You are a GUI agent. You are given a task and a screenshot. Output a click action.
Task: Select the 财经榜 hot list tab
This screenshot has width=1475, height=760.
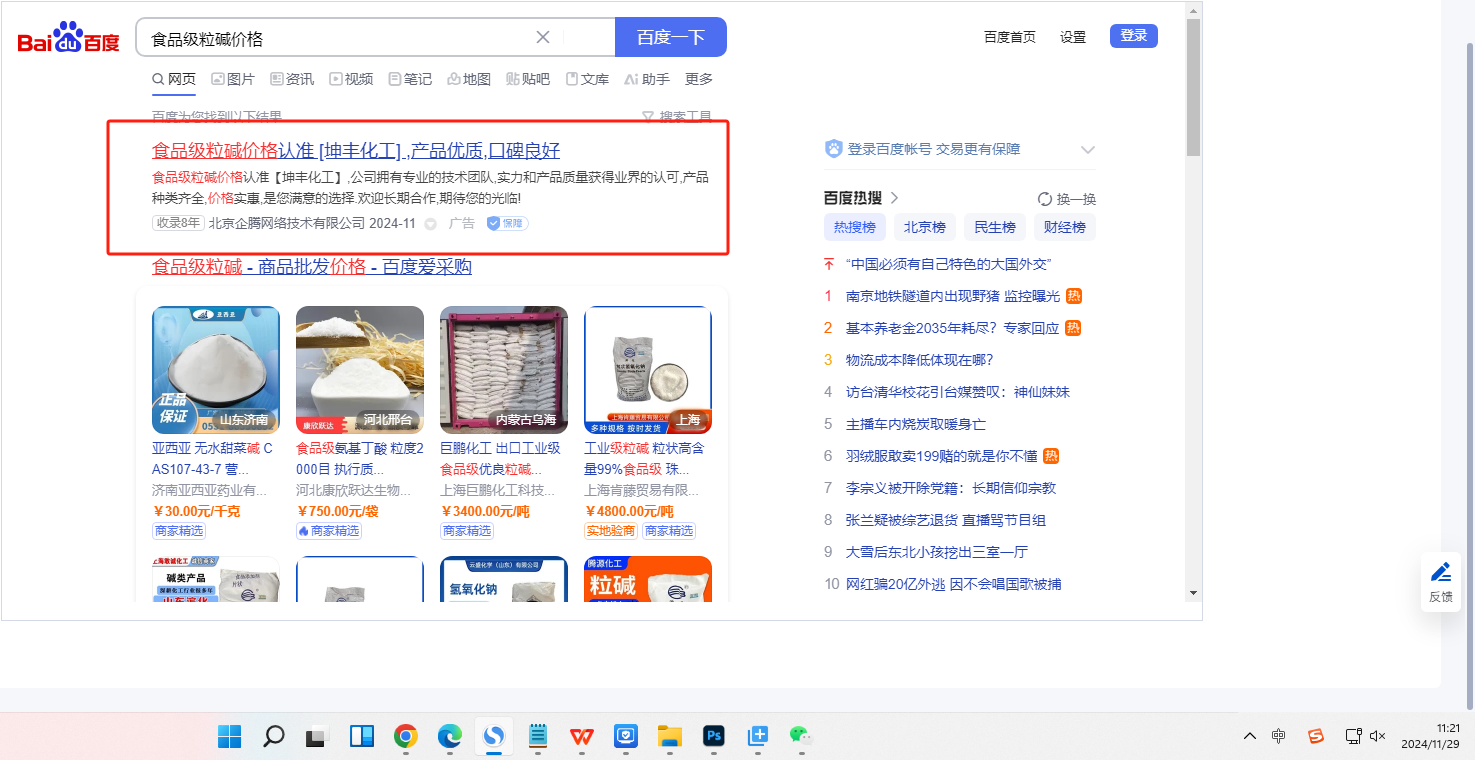coord(1065,227)
